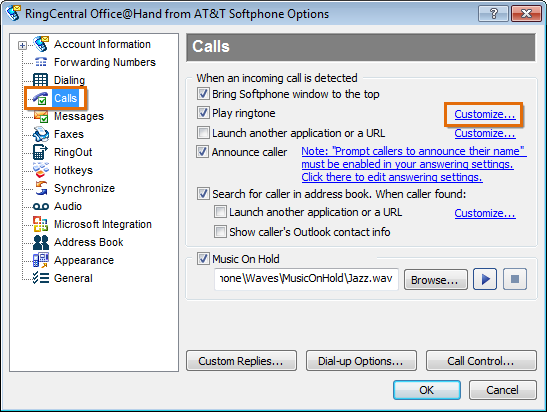Open Customize link for Play ringtone
This screenshot has width=547, height=412.
coord(485,114)
